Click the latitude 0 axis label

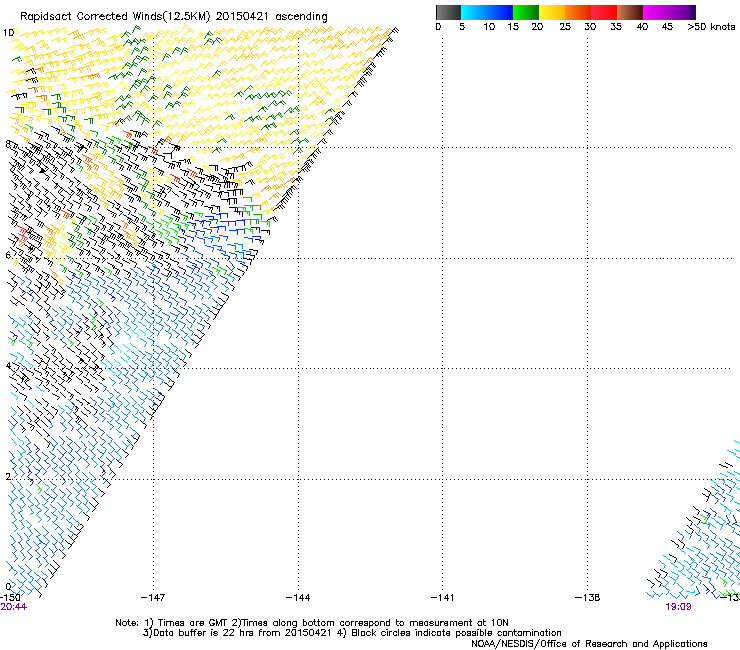tap(8, 587)
